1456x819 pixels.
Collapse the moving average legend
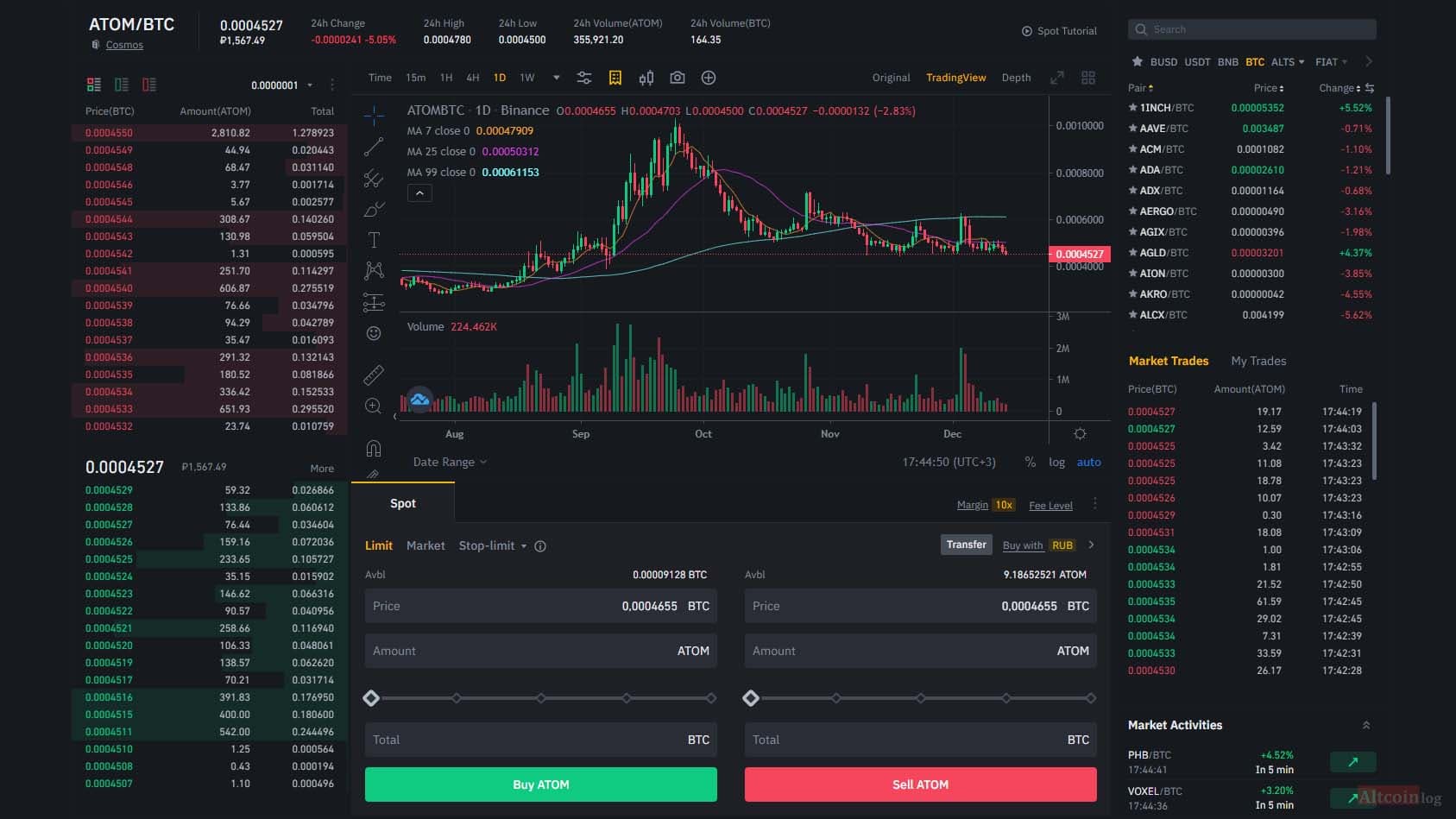419,193
